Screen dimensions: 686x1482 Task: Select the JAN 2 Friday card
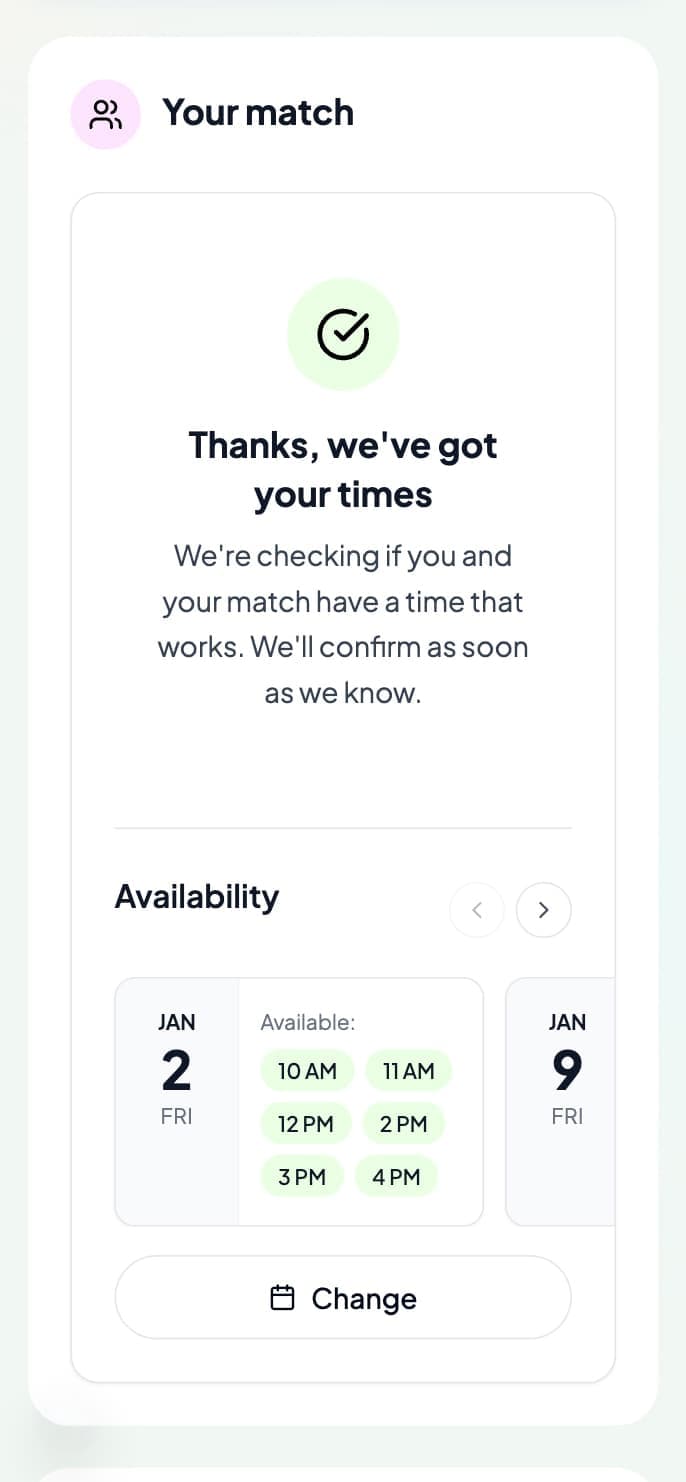177,1070
